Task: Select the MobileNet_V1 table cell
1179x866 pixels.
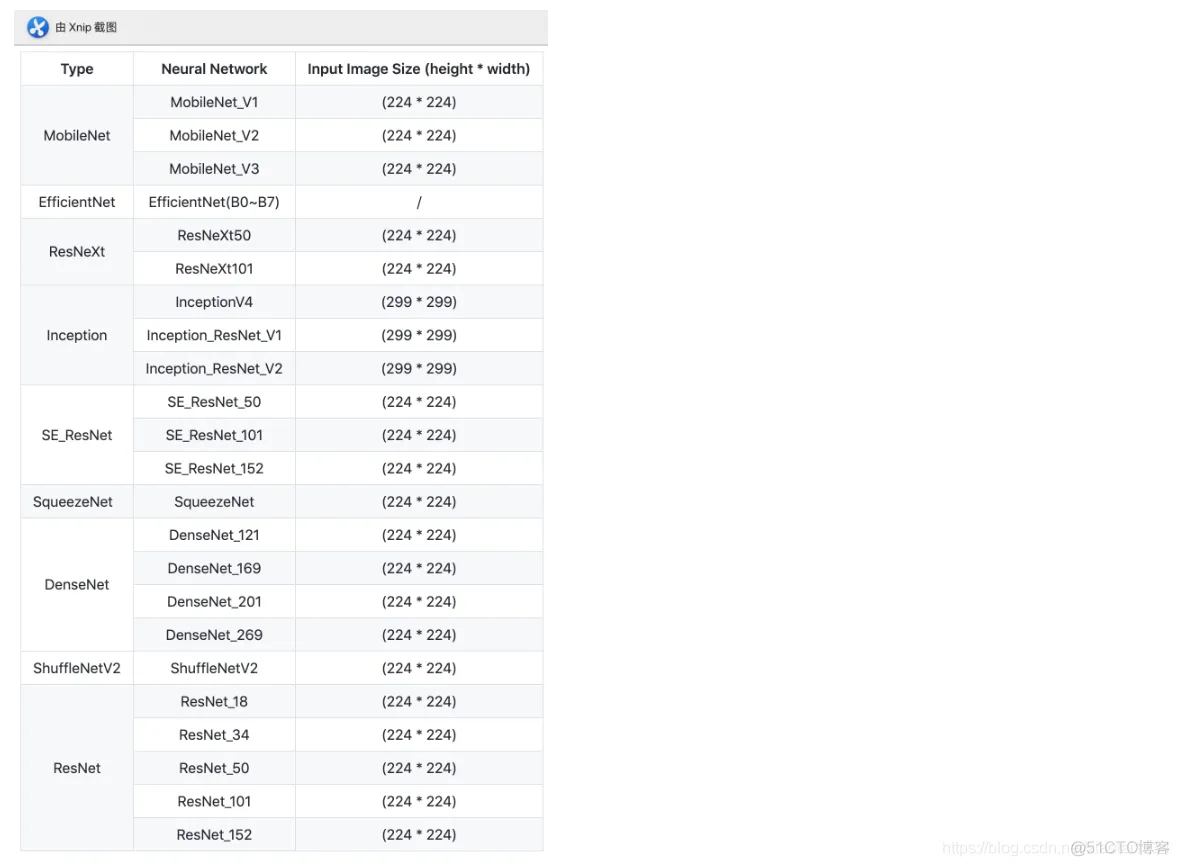Action: pos(214,102)
